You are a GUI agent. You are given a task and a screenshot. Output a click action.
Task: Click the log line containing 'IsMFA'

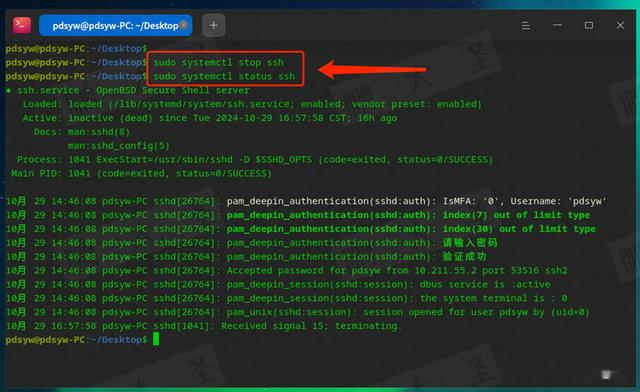pyautogui.click(x=306, y=201)
